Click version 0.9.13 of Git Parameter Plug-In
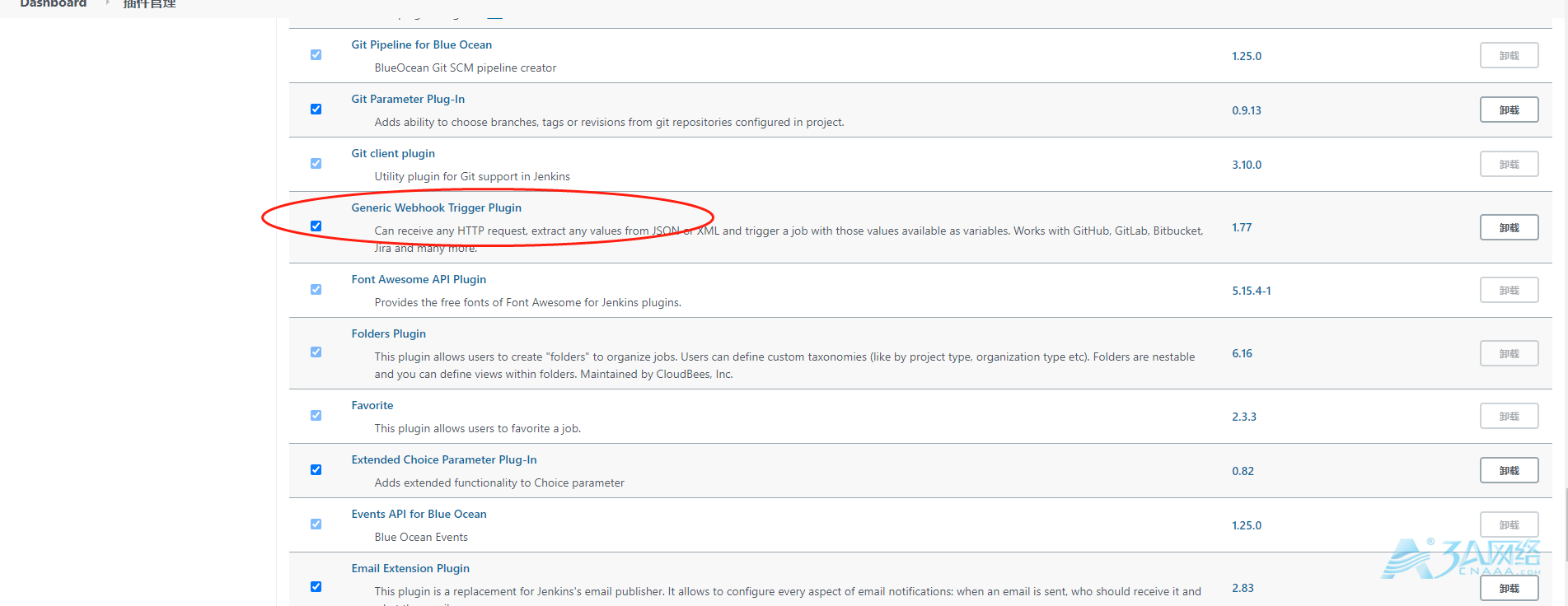1568x606 pixels. click(x=1247, y=110)
